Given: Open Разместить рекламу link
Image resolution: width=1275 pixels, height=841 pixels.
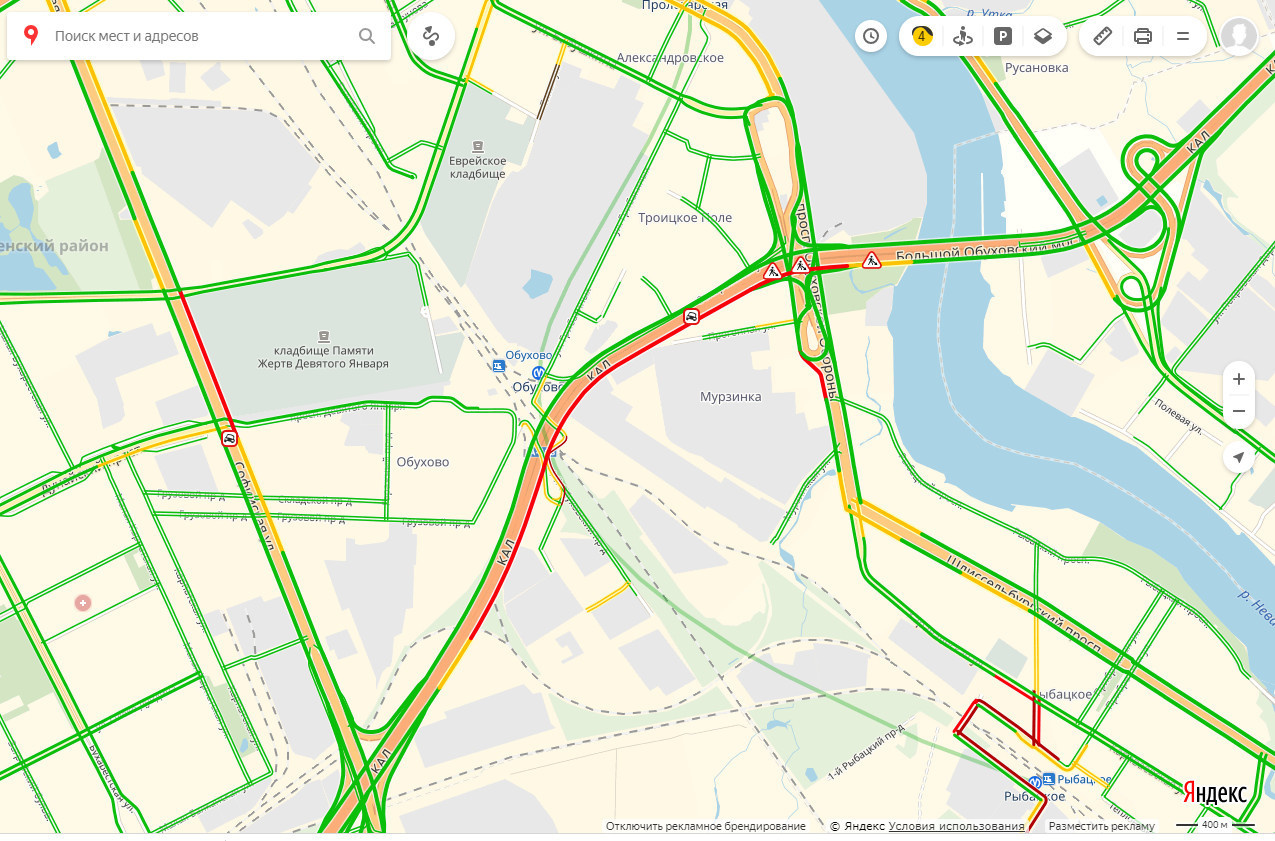Looking at the screenshot, I should pos(1102,827).
